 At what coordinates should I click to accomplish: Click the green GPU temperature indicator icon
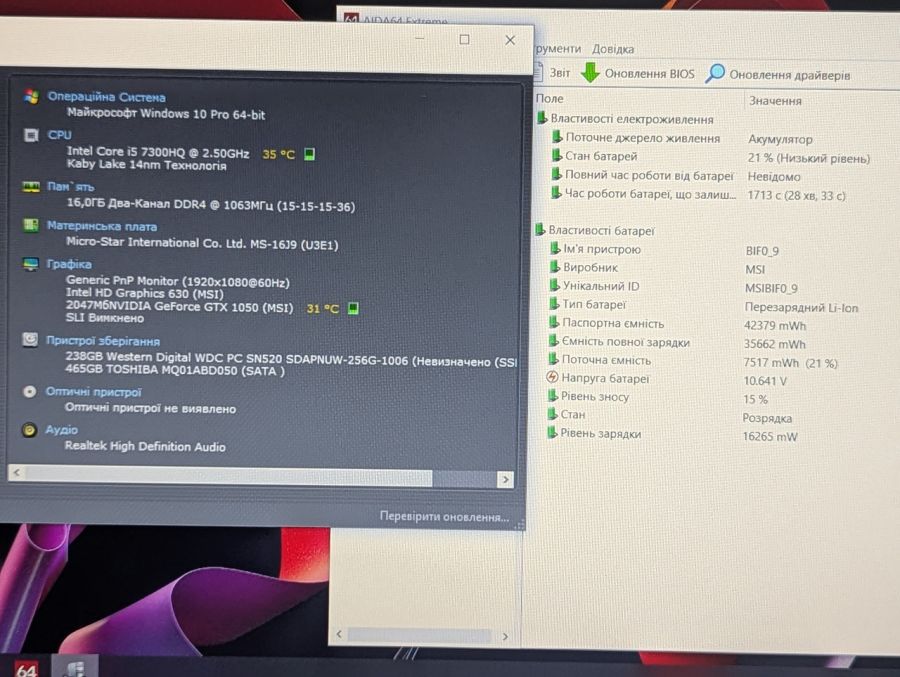tap(354, 308)
